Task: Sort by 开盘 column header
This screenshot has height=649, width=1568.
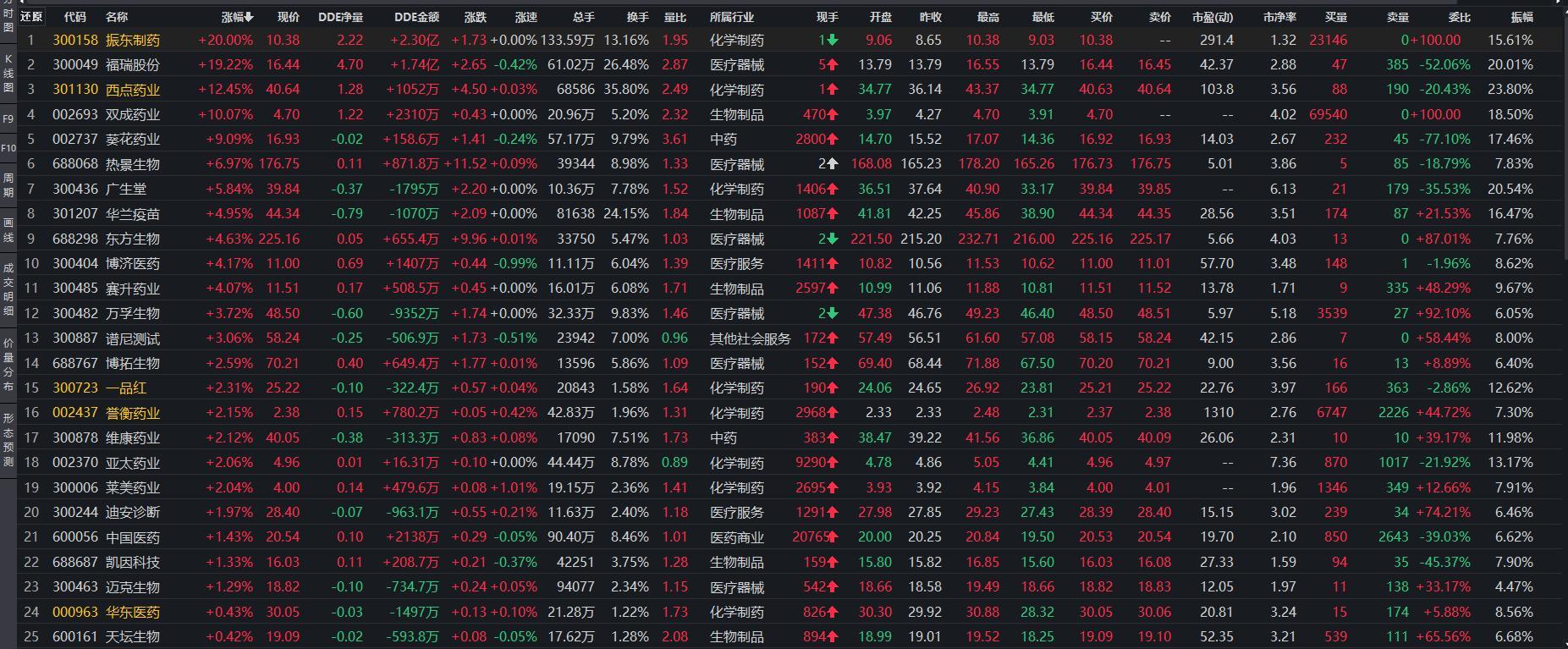Action: click(880, 17)
